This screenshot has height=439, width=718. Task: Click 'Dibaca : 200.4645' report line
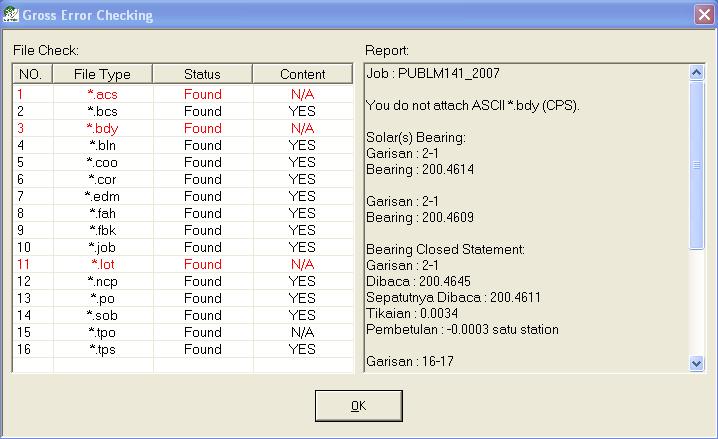coord(418,281)
